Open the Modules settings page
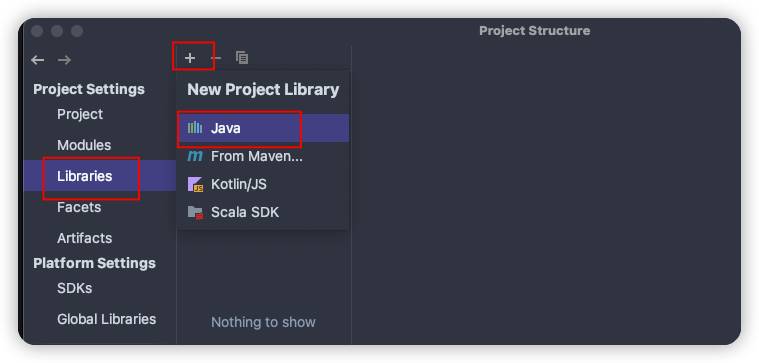 [x=84, y=145]
